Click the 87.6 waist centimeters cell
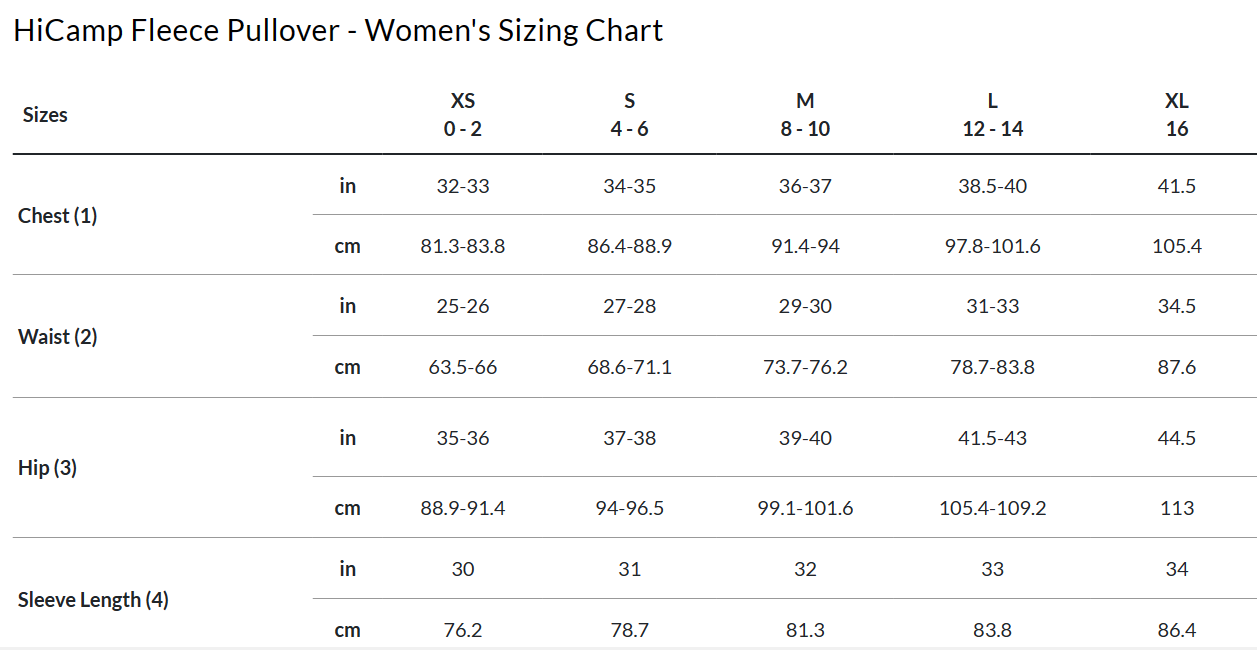Screen dimensions: 1257x650 tap(1177, 367)
